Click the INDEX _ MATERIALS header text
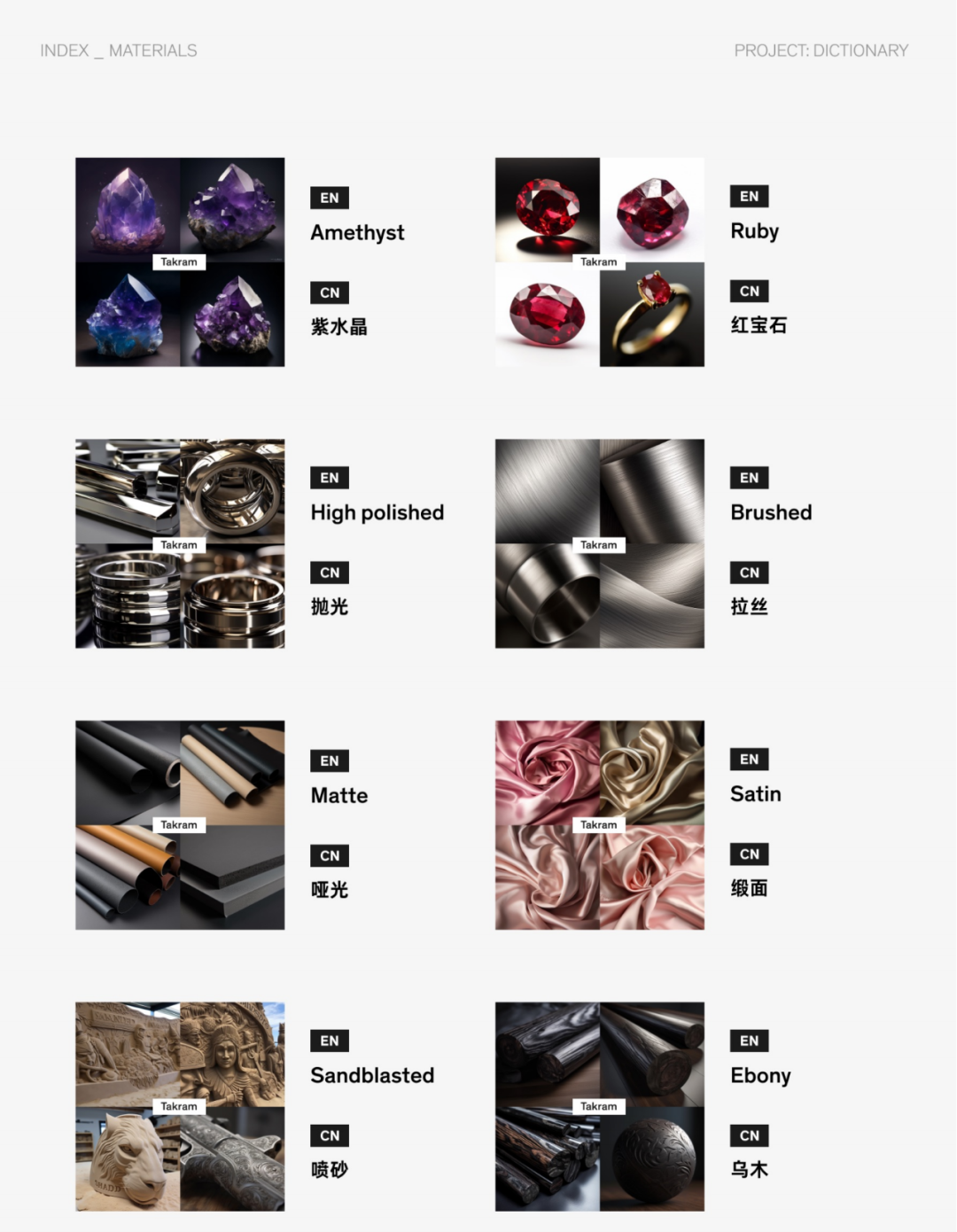 [x=119, y=51]
